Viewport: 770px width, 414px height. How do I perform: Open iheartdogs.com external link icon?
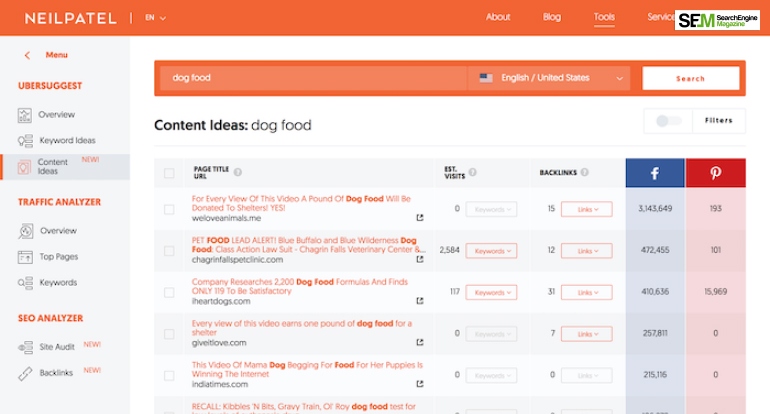coord(420,301)
